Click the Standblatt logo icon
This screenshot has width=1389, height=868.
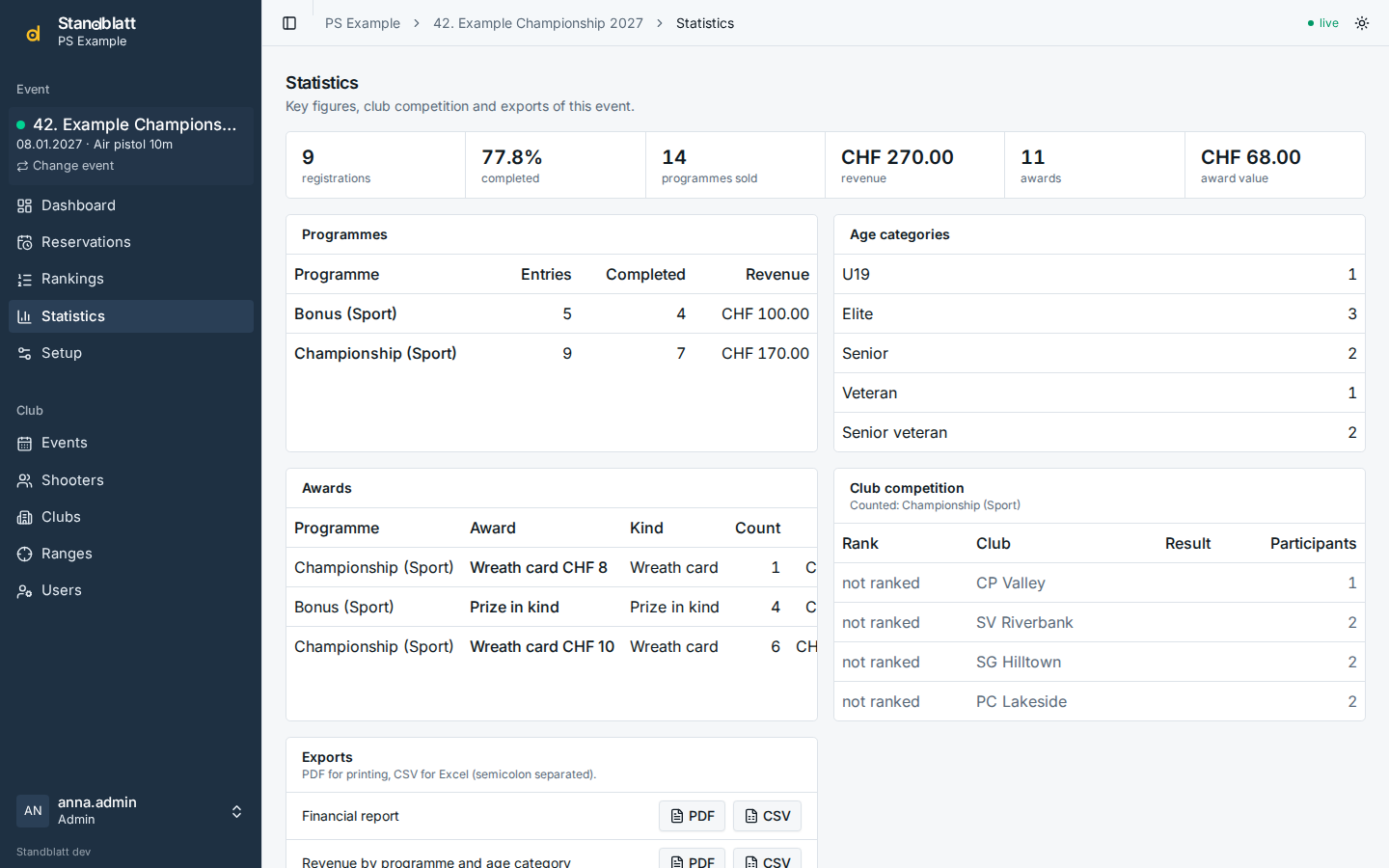coord(33,33)
